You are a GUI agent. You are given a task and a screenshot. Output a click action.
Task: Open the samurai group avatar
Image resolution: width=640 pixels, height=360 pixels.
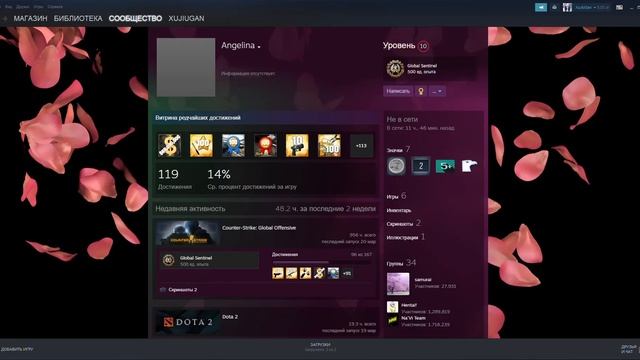[x=398, y=284]
